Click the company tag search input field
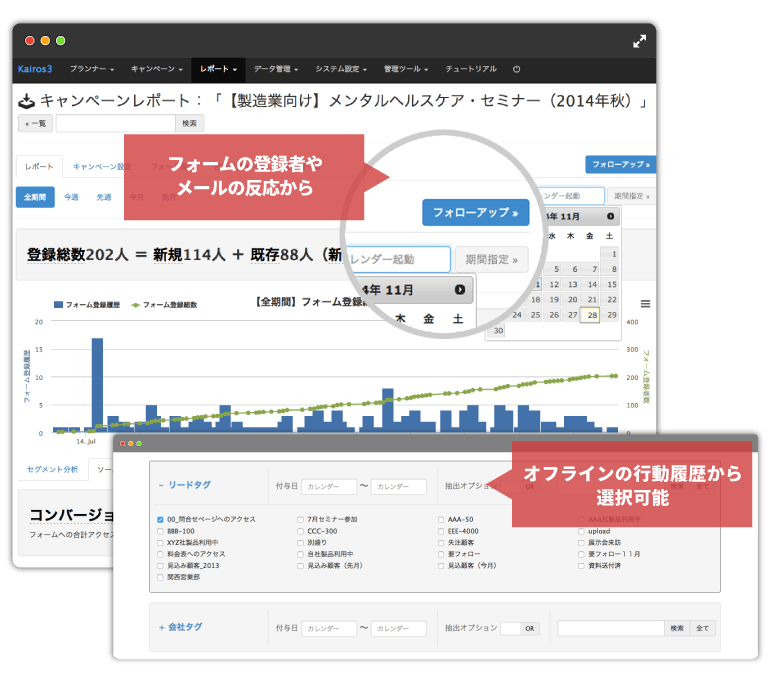 (610, 628)
